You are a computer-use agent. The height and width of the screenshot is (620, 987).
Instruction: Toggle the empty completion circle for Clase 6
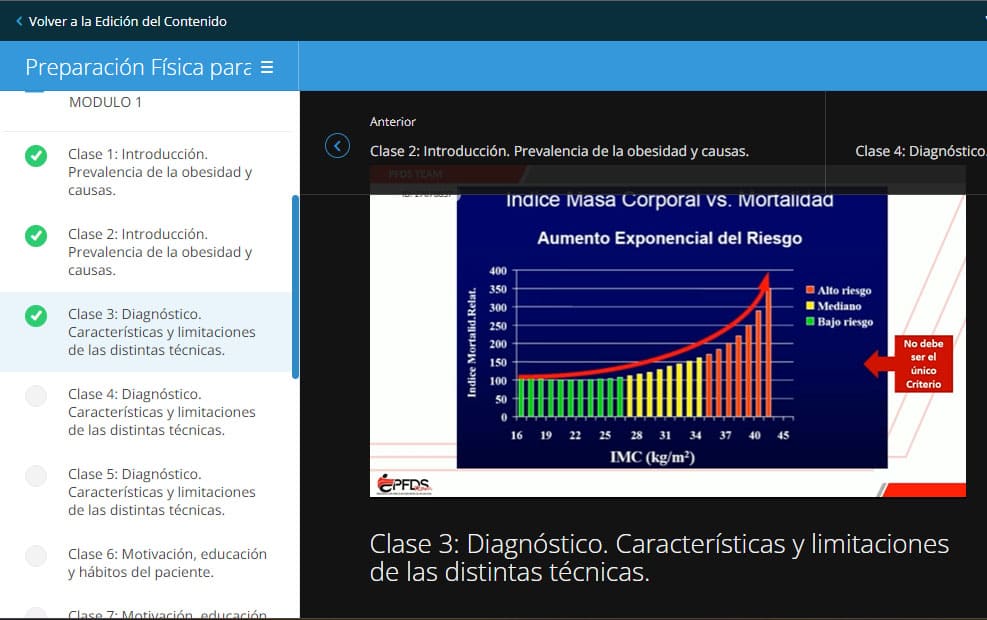36,555
